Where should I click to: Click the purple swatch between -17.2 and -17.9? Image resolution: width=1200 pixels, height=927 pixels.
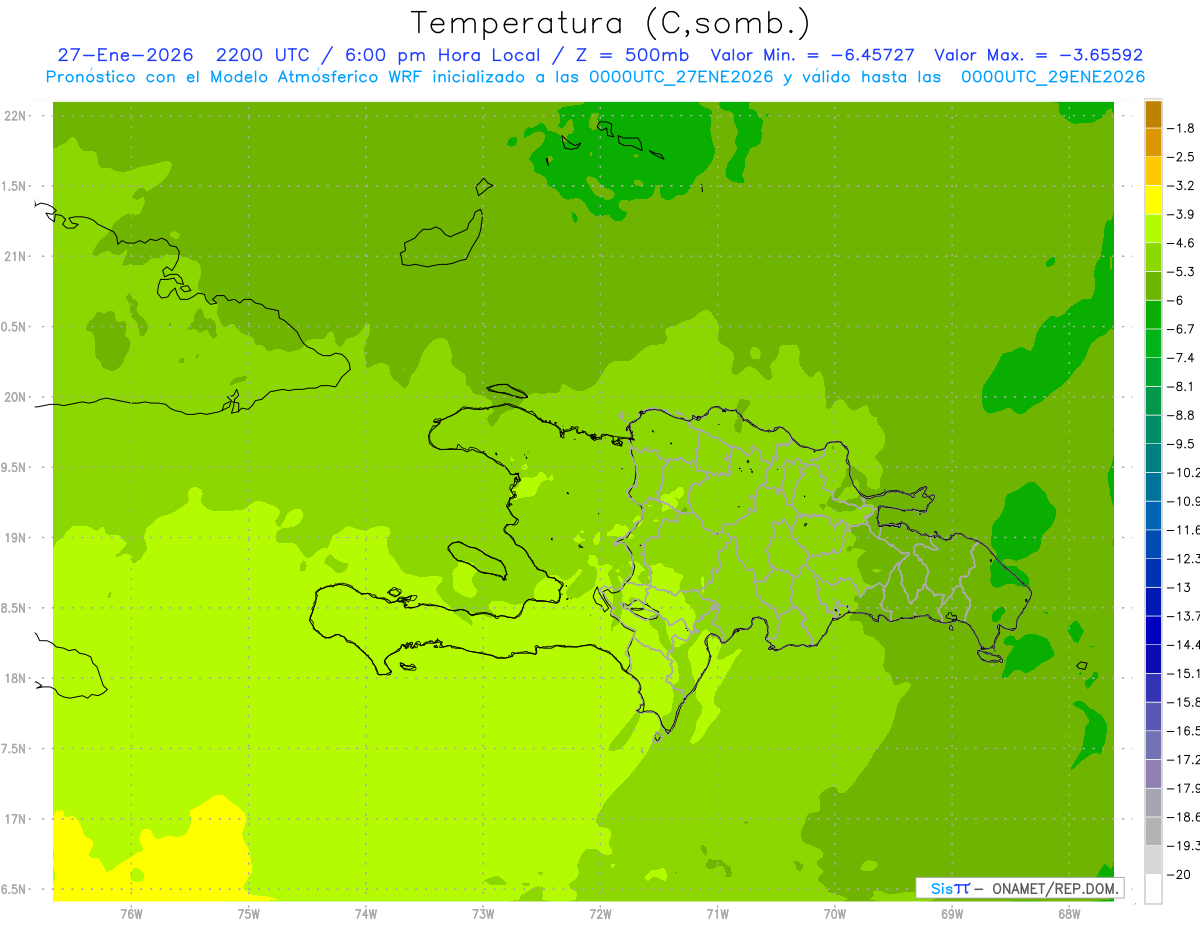pos(1153,773)
